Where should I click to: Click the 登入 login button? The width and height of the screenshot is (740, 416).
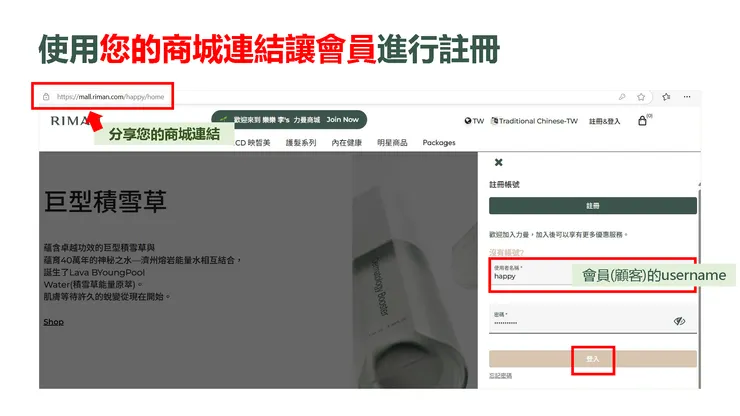593,359
